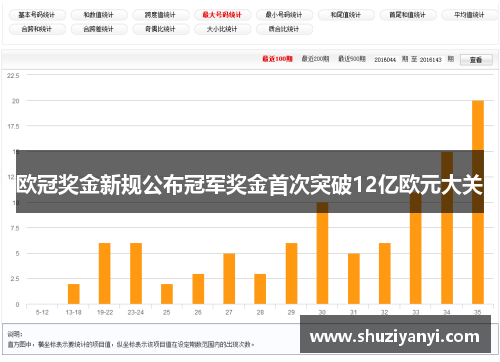Switch to 和数值统计 tab
Image resolution: width=500 pixels, height=362 pixels.
pos(99,15)
